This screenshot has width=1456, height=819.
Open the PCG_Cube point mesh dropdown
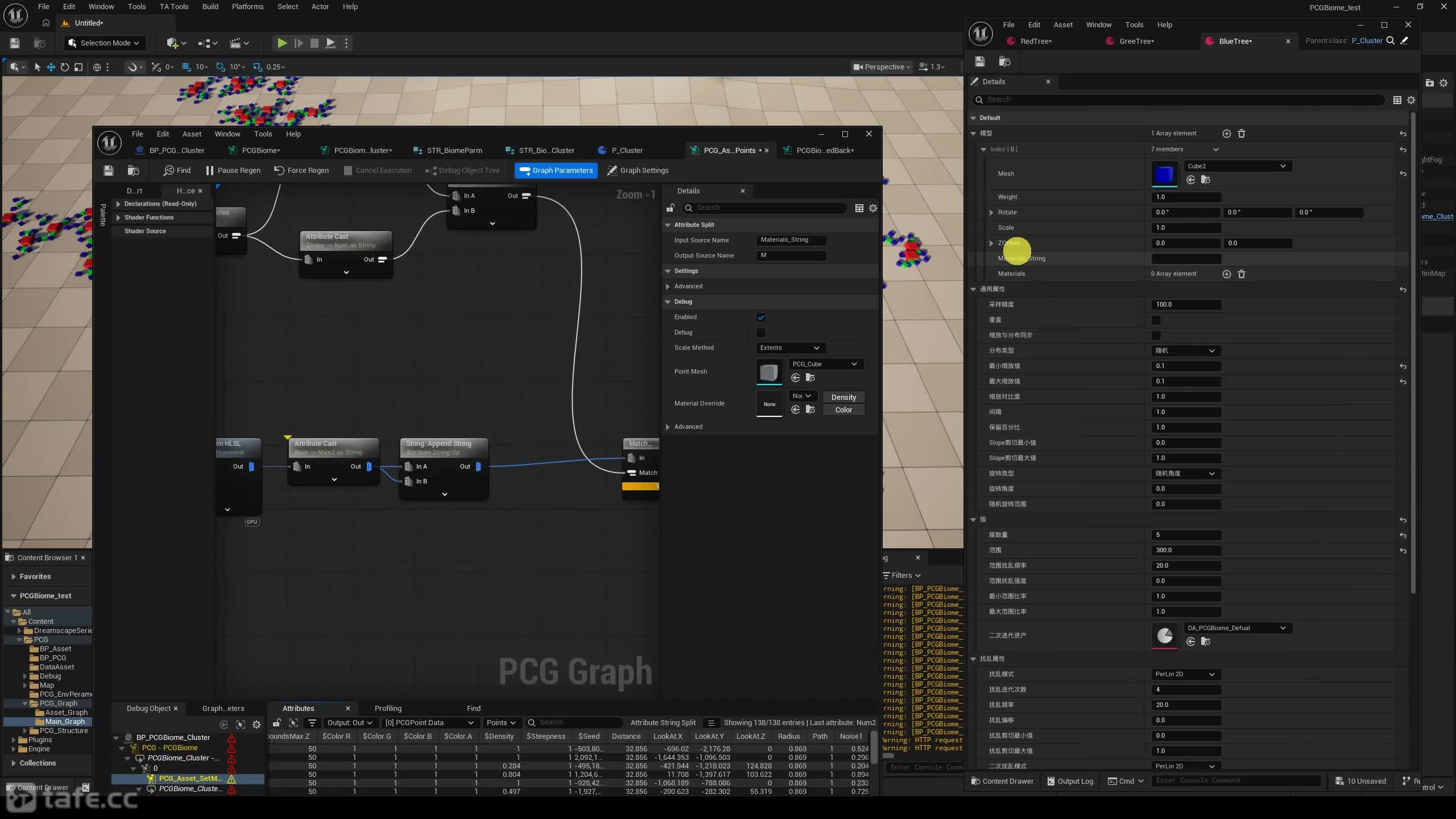825,364
